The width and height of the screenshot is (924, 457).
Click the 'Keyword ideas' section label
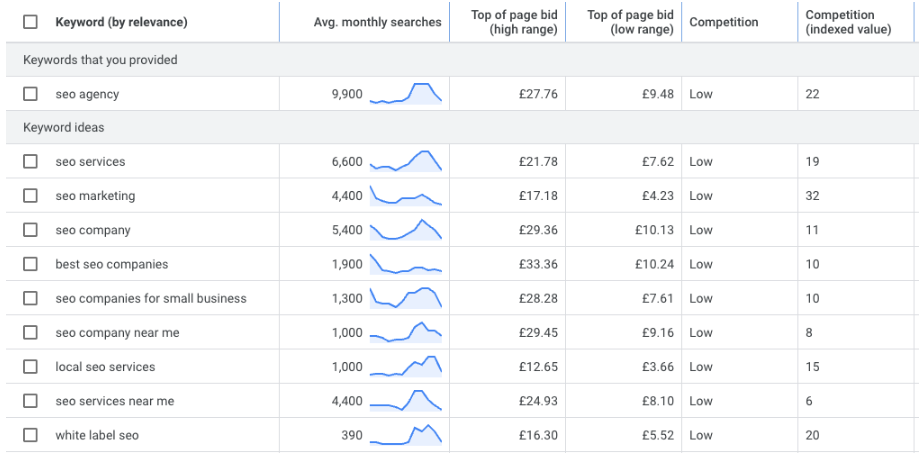click(64, 127)
